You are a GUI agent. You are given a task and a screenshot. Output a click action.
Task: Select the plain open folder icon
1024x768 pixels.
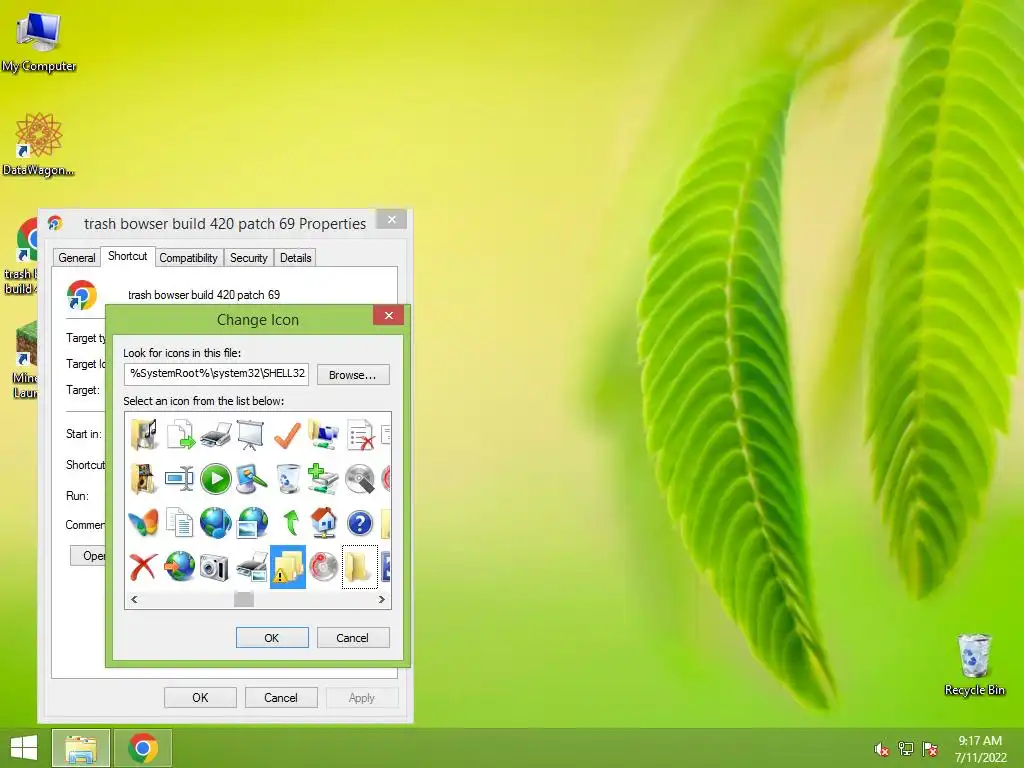pos(360,567)
